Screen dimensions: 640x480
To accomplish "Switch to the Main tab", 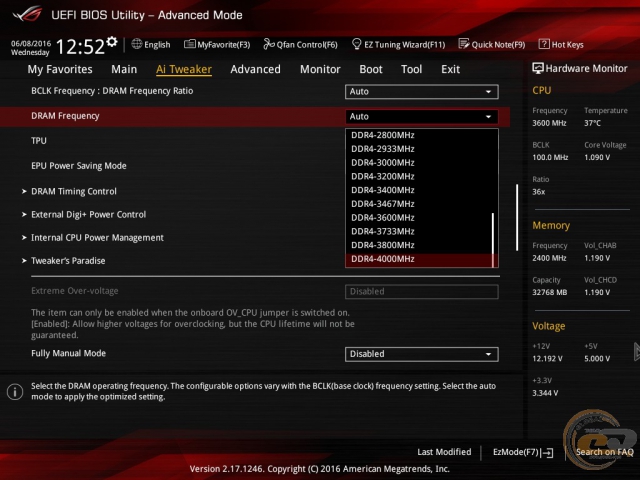I will click(x=124, y=69).
